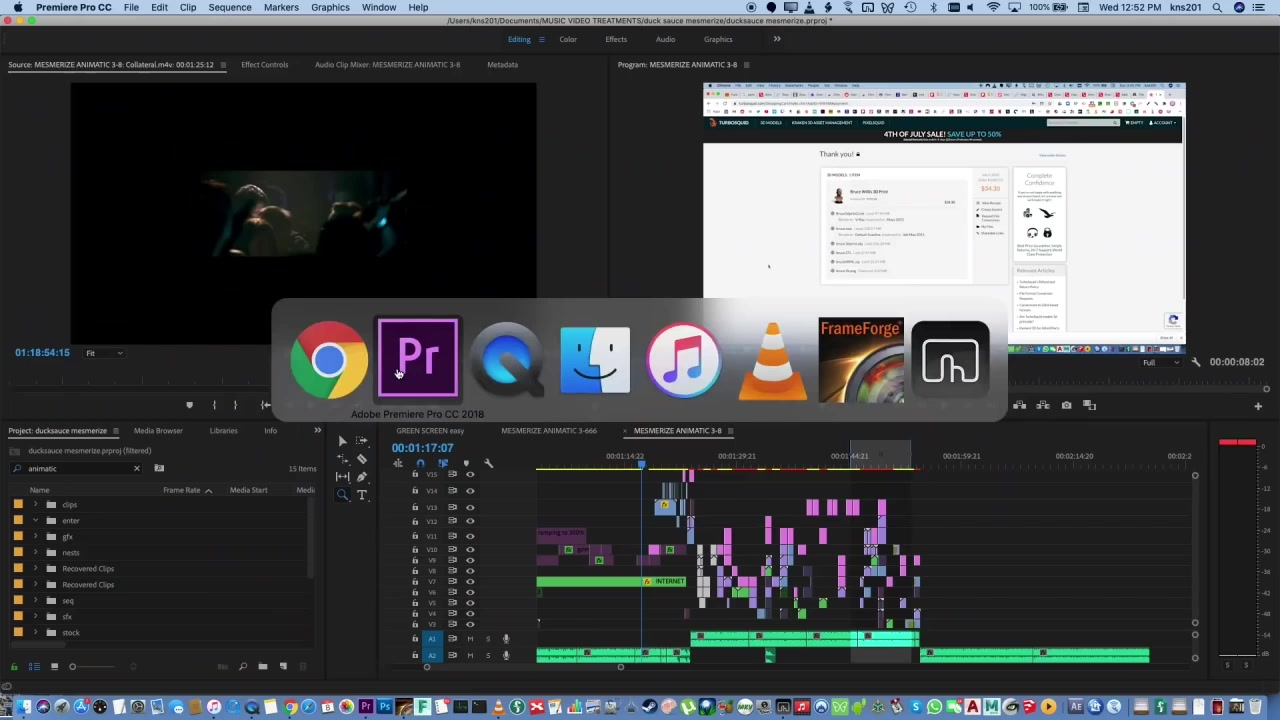1280x720 pixels.
Task: Sort project items by Frame Rate
Action: (x=182, y=490)
